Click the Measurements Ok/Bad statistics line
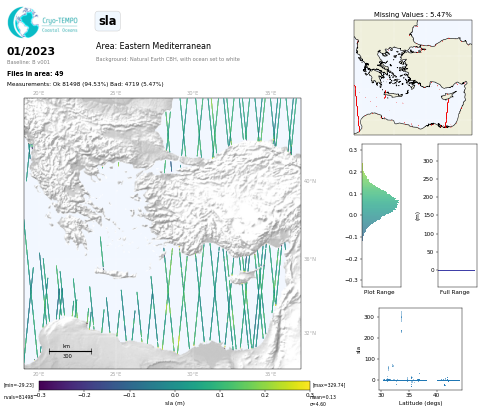The image size is (492, 410). tap(85, 84)
